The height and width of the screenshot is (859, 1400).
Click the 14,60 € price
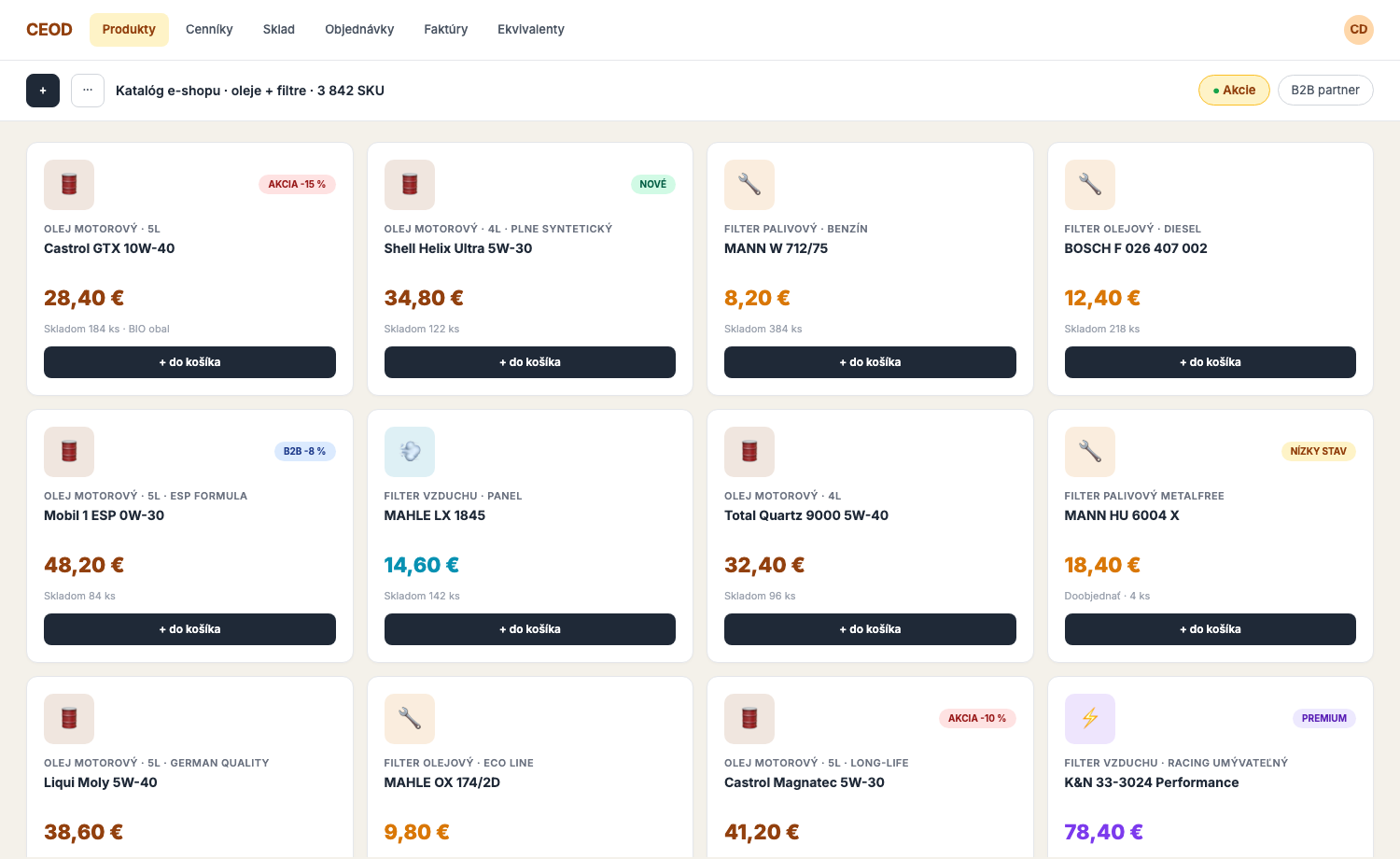422,565
